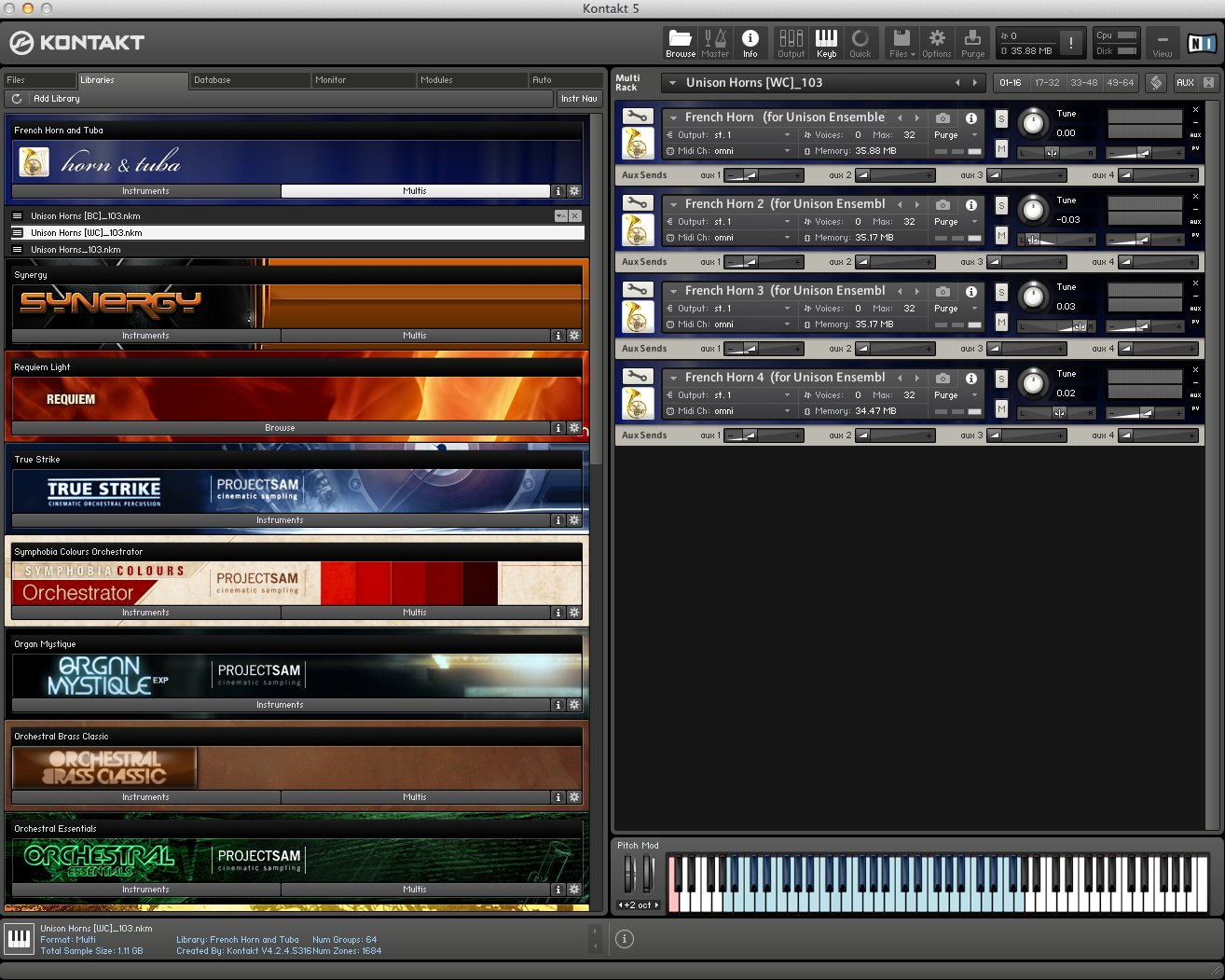This screenshot has height=980, width=1225.
Task: Open French Horn 3 instrument name dropdown
Action: click(x=673, y=291)
